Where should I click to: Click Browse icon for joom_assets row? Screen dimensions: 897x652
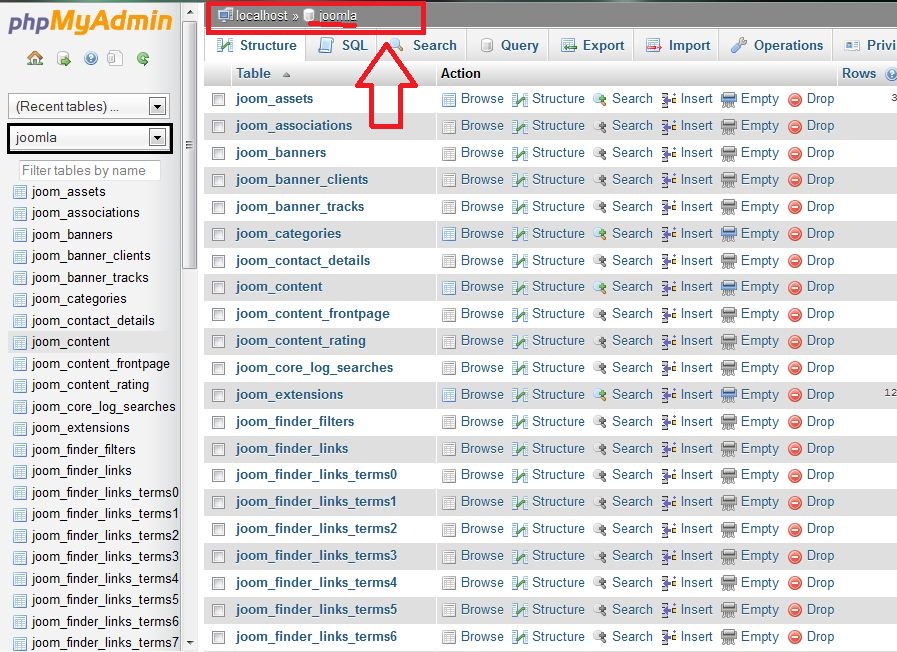(x=449, y=99)
